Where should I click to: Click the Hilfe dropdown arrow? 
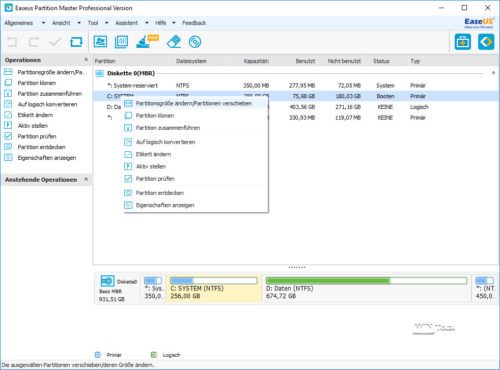point(174,23)
